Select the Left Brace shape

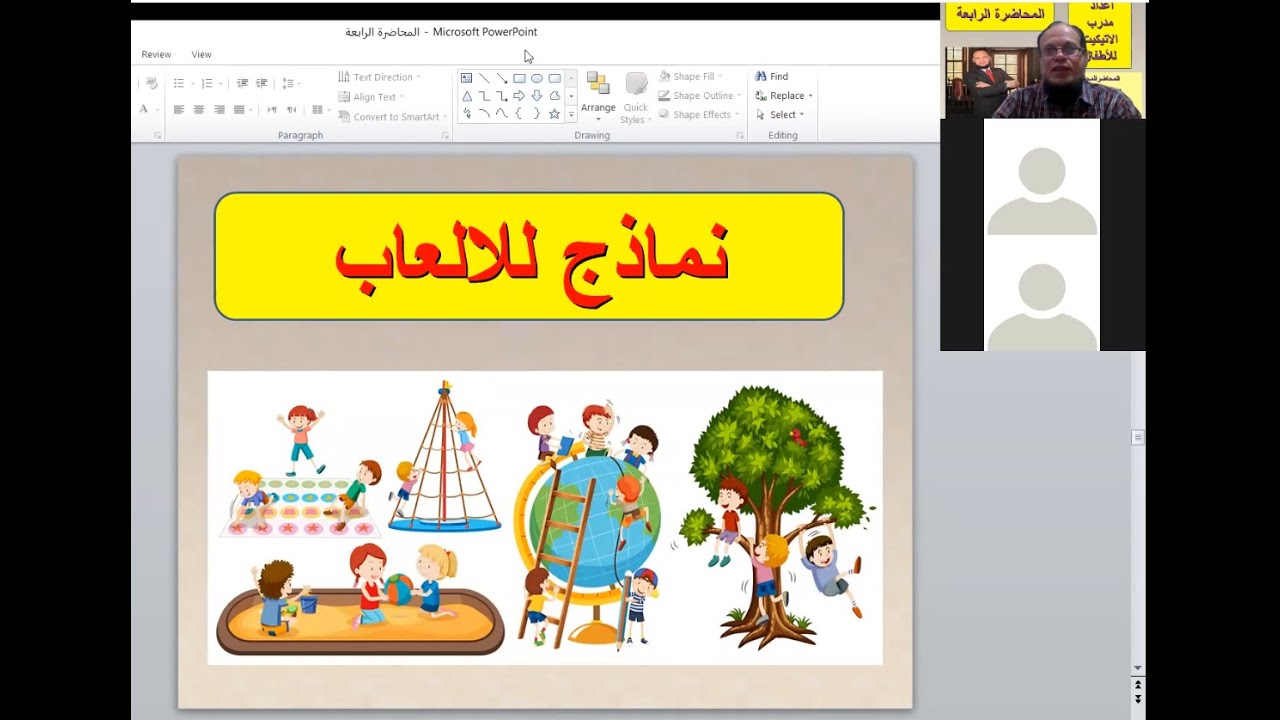(519, 114)
